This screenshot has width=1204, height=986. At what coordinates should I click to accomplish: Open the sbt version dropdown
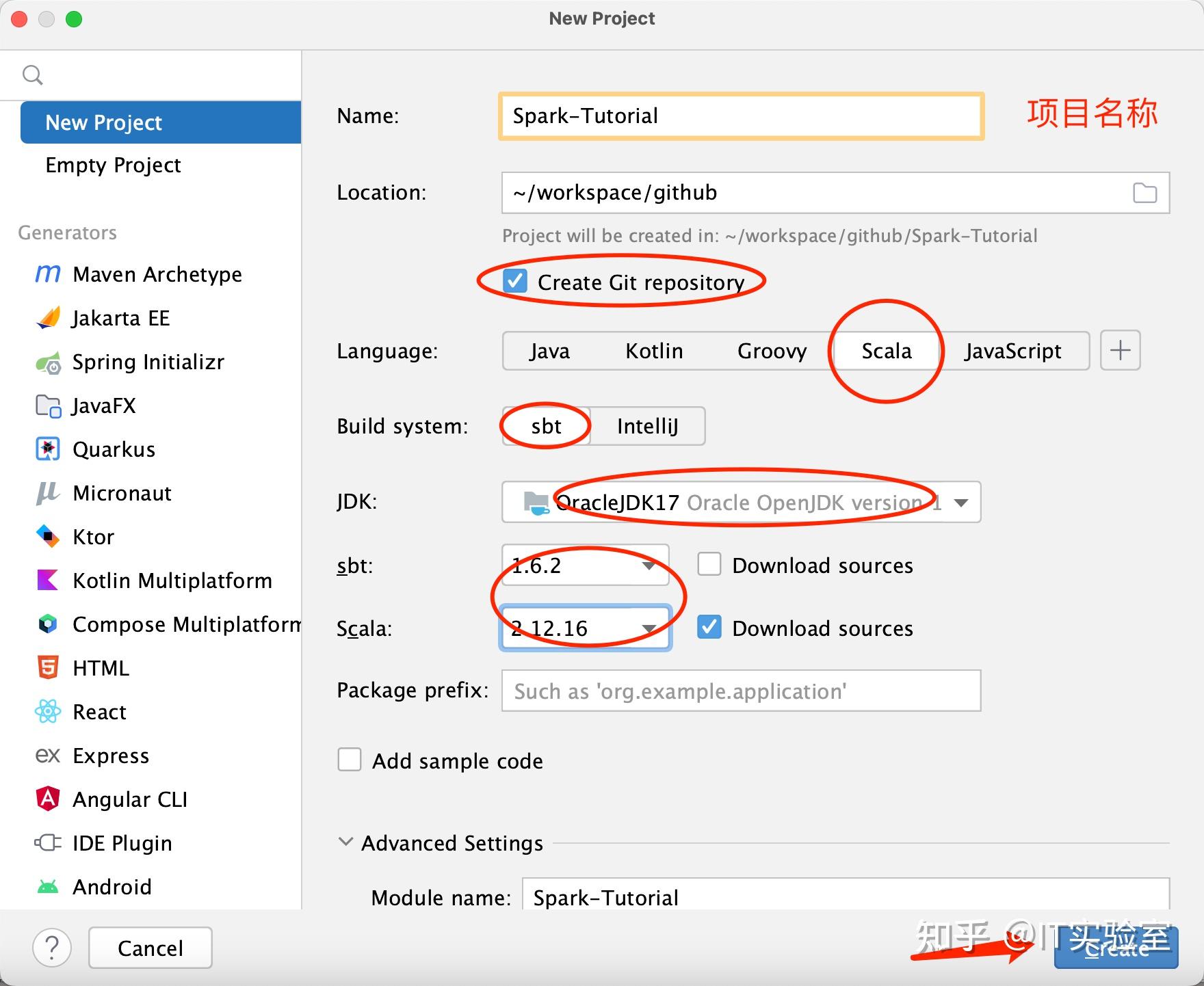click(x=586, y=565)
